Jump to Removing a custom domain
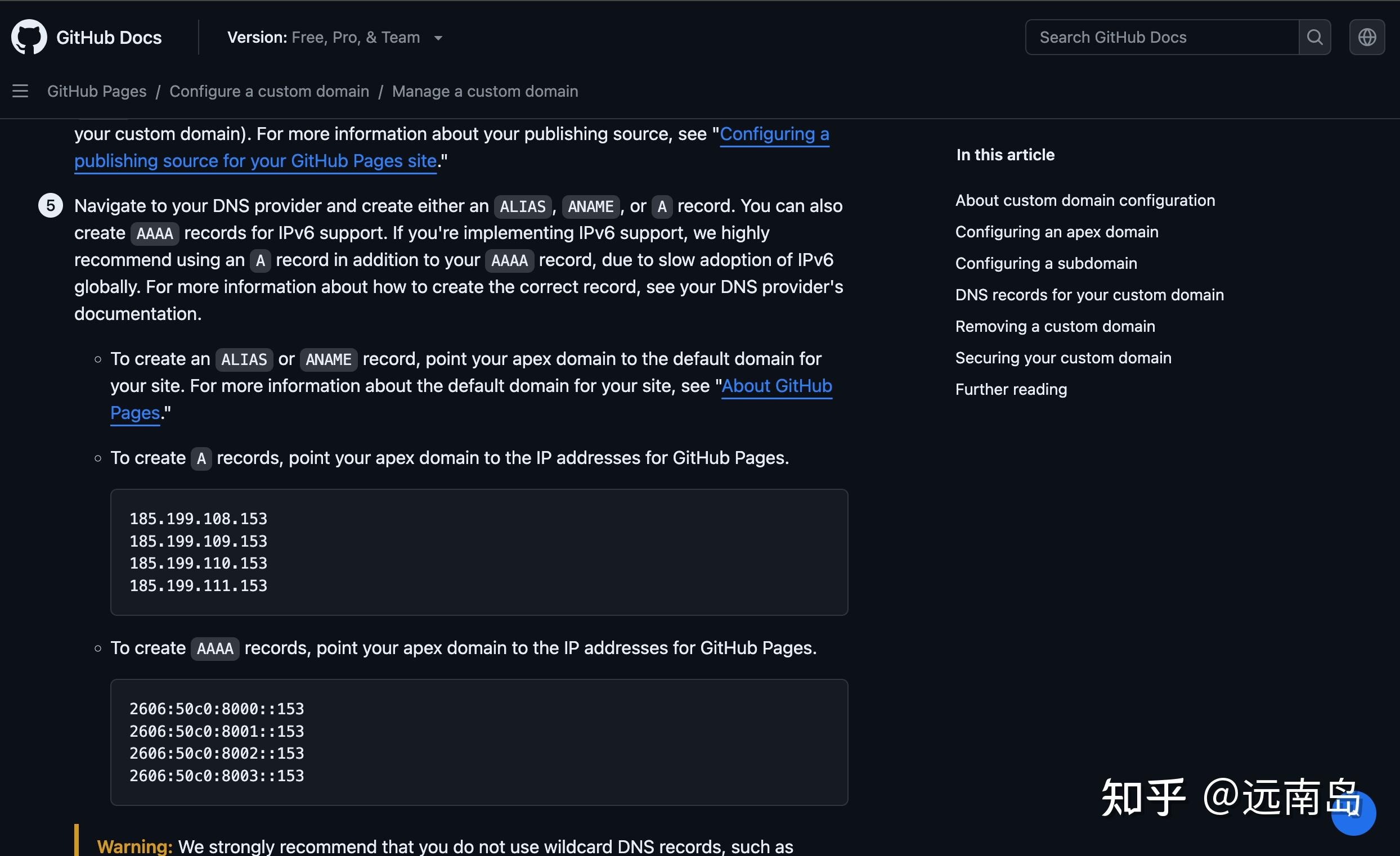1400x856 pixels. tap(1055, 326)
